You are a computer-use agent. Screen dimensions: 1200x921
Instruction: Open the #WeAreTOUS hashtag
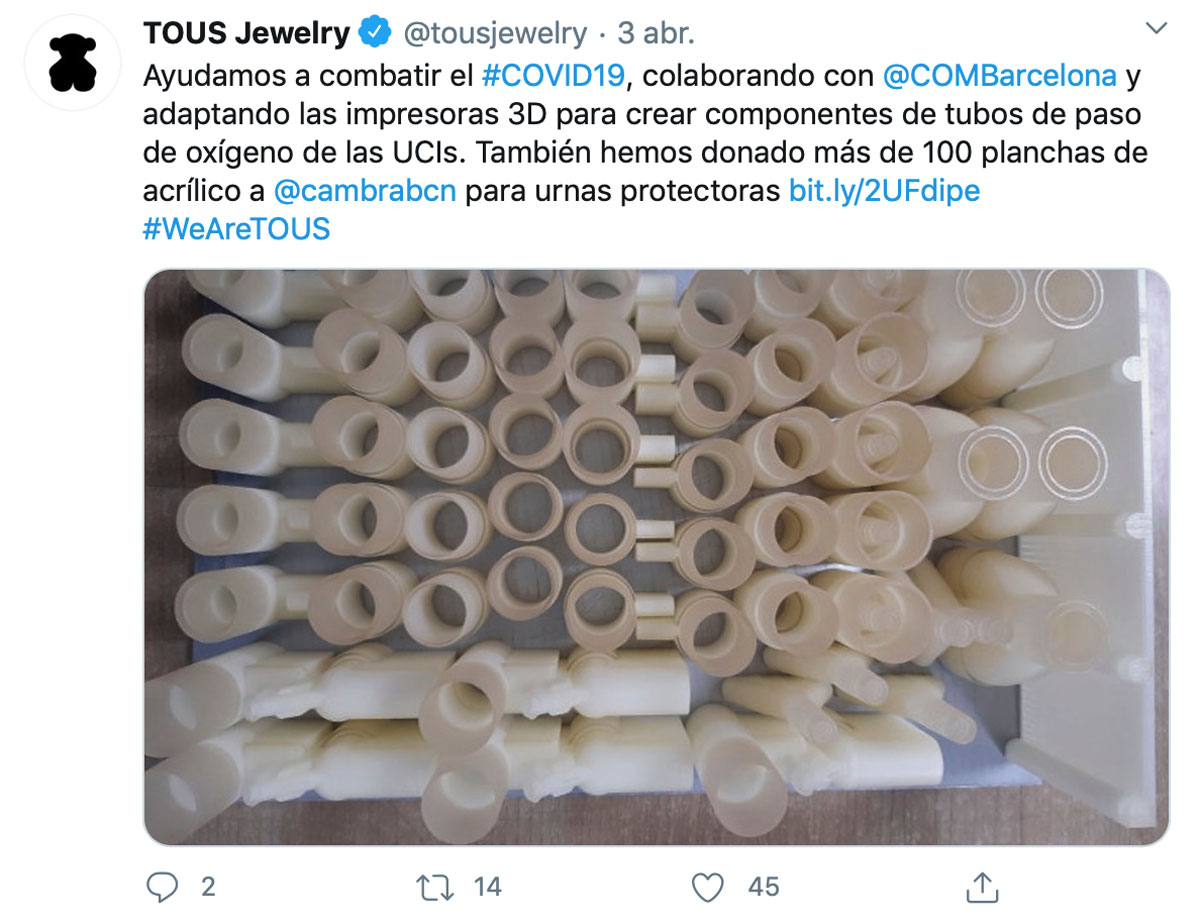pyautogui.click(x=236, y=229)
